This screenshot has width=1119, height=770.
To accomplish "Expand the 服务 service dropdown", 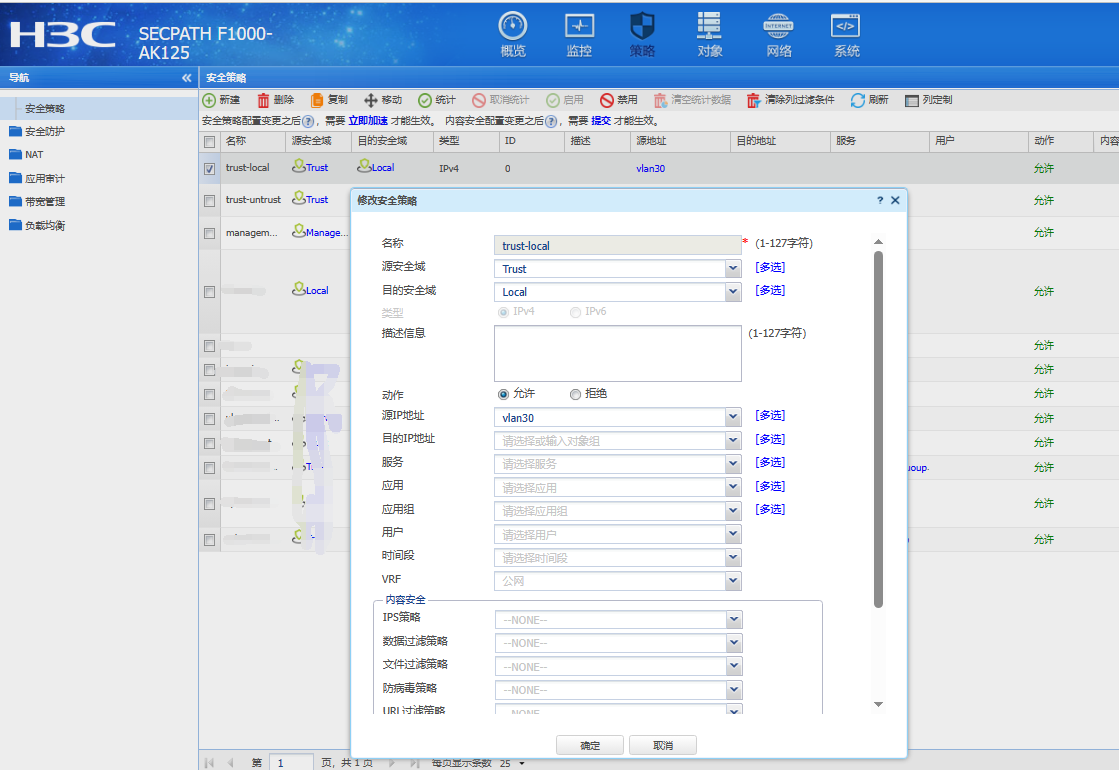I will (x=733, y=464).
